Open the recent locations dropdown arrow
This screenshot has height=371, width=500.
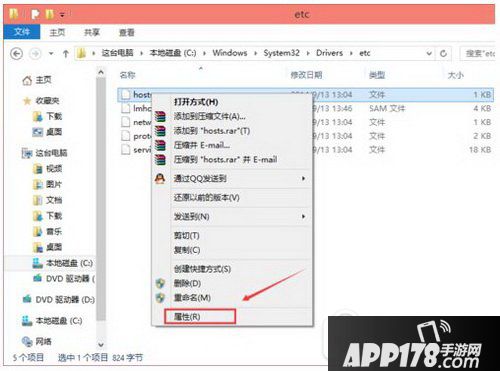click(51, 53)
